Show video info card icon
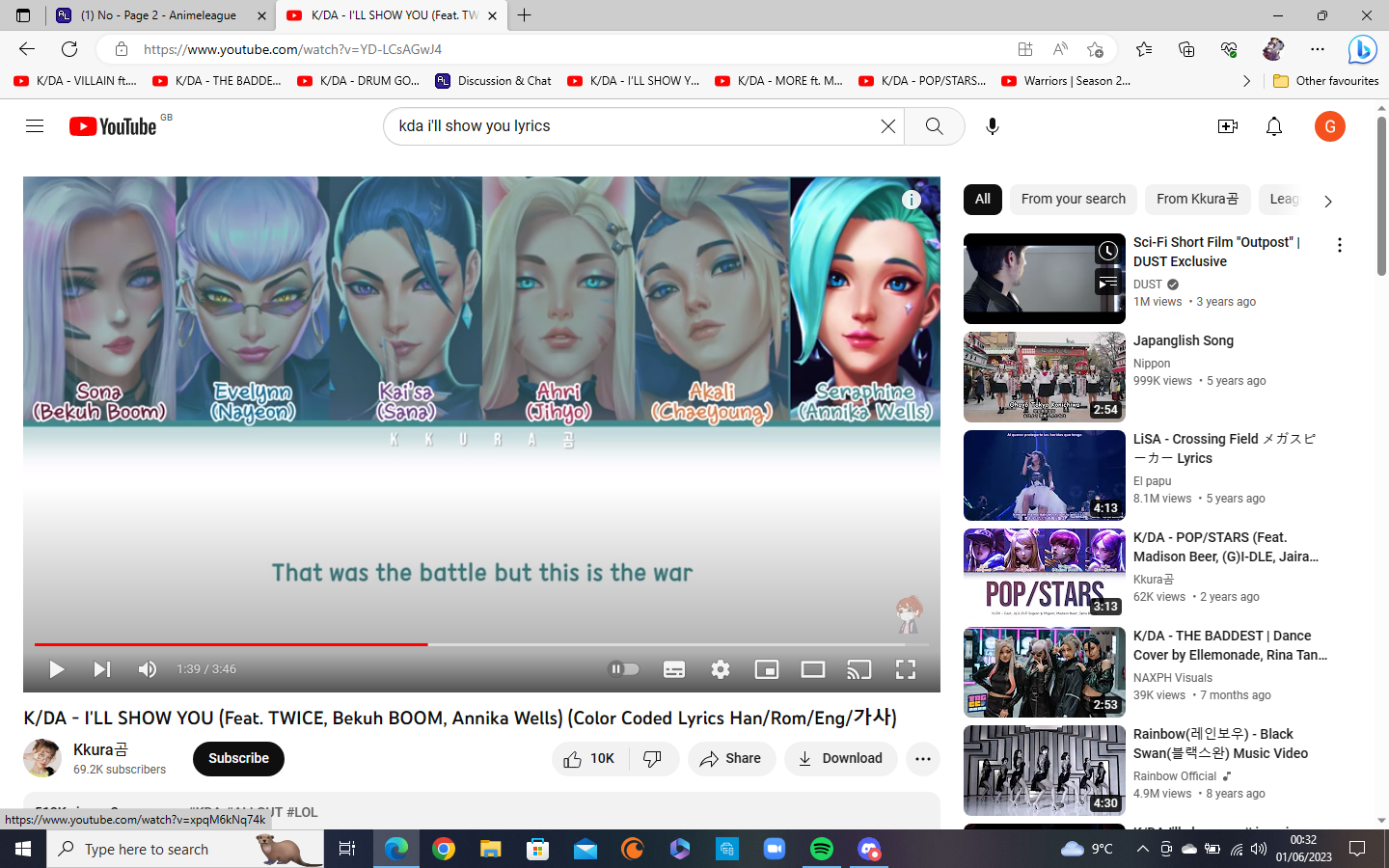 click(911, 200)
